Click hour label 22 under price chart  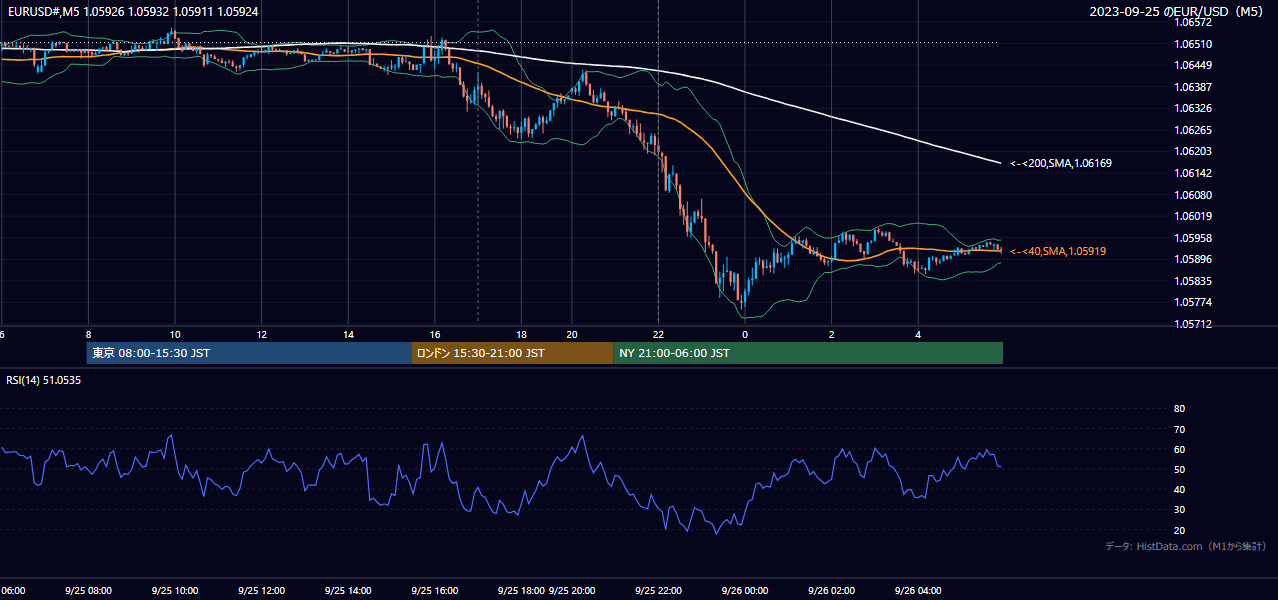pyautogui.click(x=658, y=334)
